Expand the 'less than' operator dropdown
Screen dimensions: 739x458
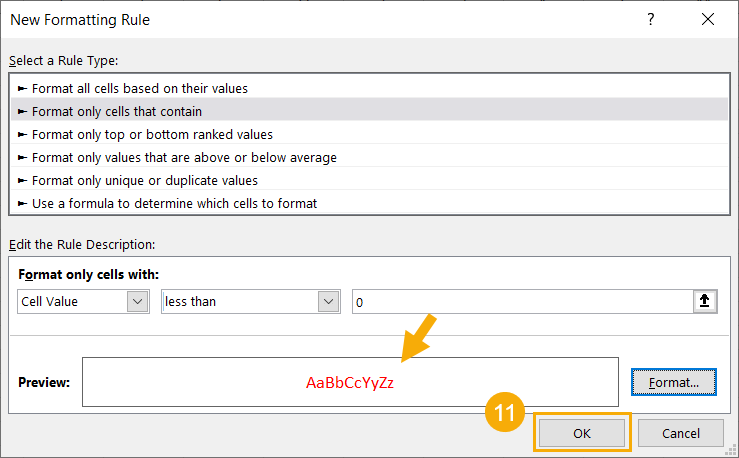click(x=327, y=301)
